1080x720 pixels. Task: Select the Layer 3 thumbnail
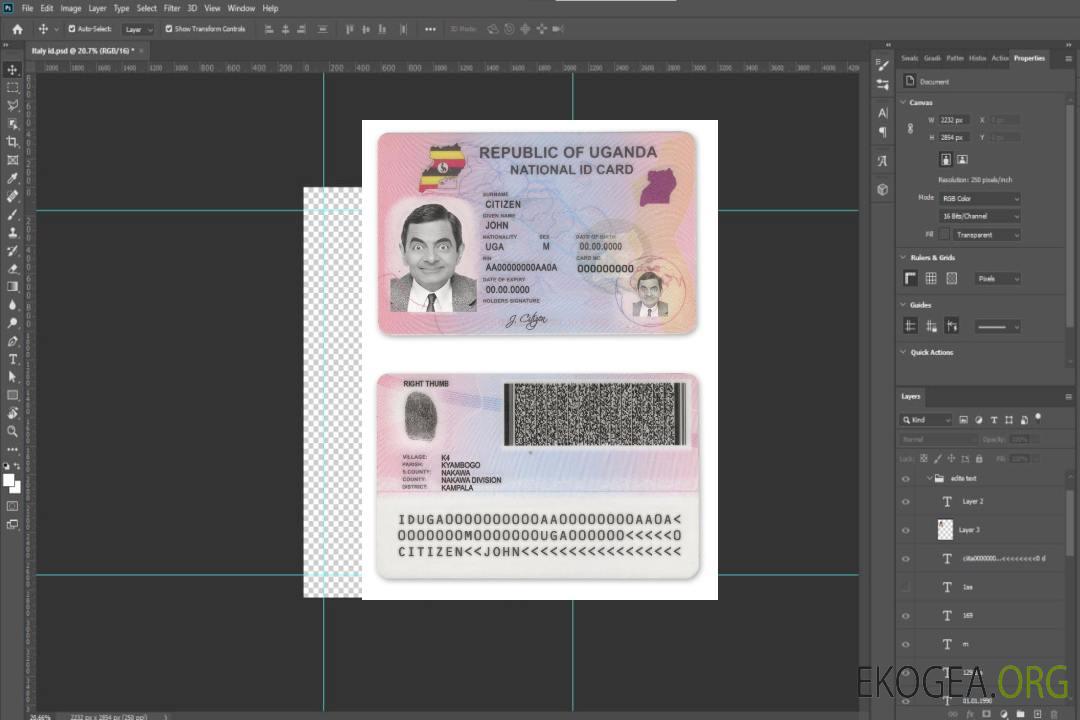point(945,530)
